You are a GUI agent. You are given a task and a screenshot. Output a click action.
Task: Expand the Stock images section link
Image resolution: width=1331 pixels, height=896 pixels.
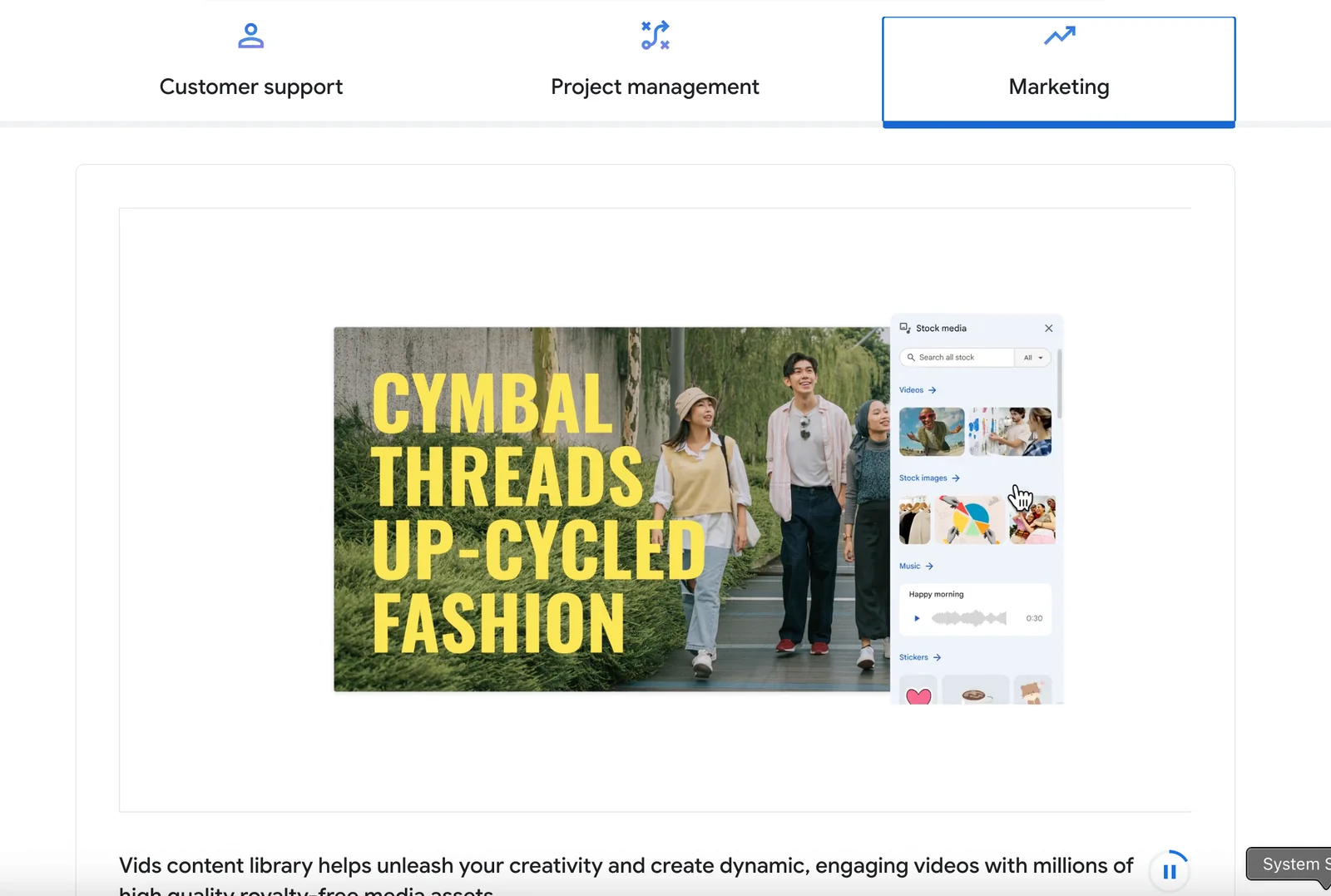coord(929,478)
